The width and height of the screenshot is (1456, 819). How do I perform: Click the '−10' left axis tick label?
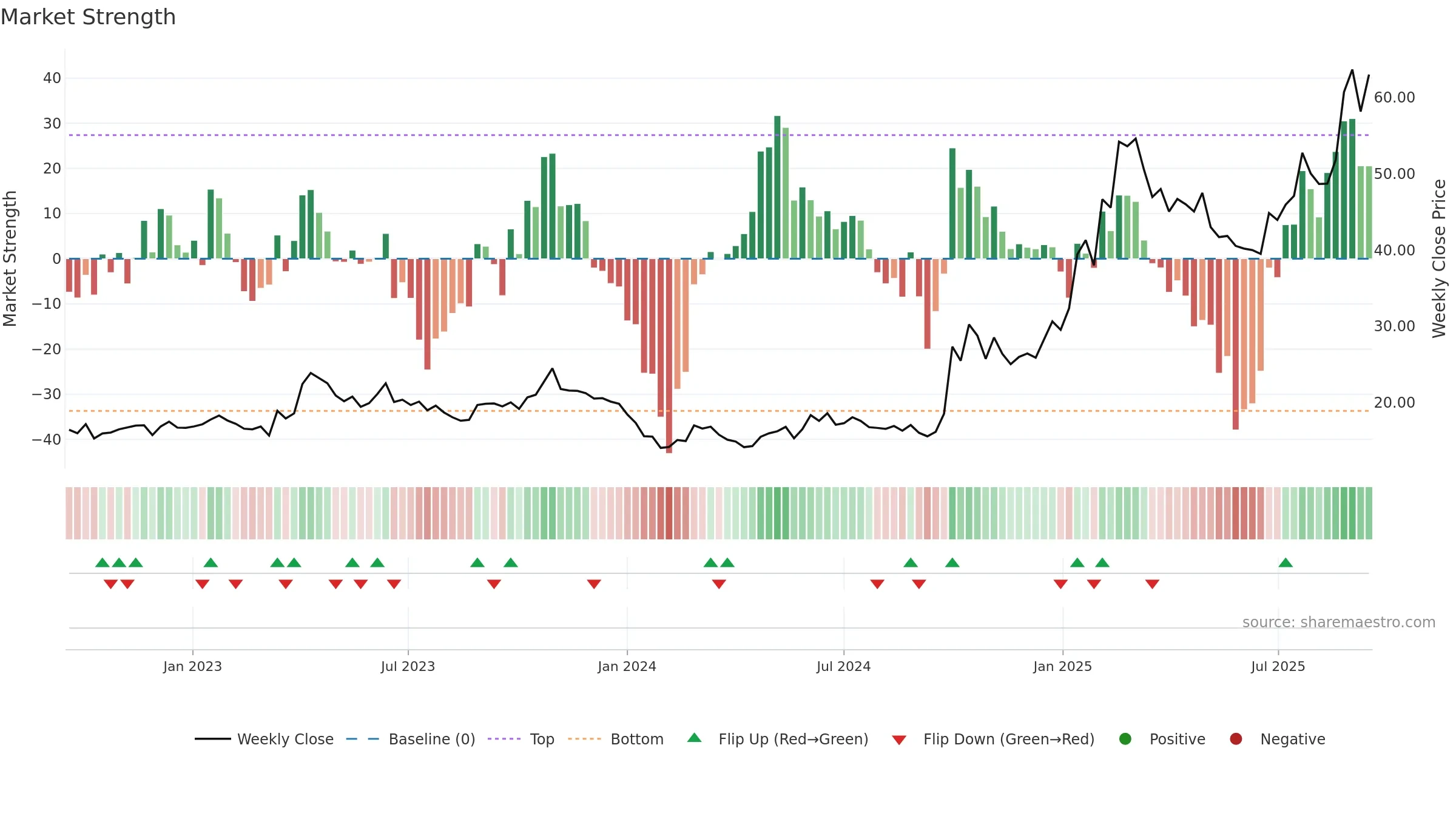[47, 304]
